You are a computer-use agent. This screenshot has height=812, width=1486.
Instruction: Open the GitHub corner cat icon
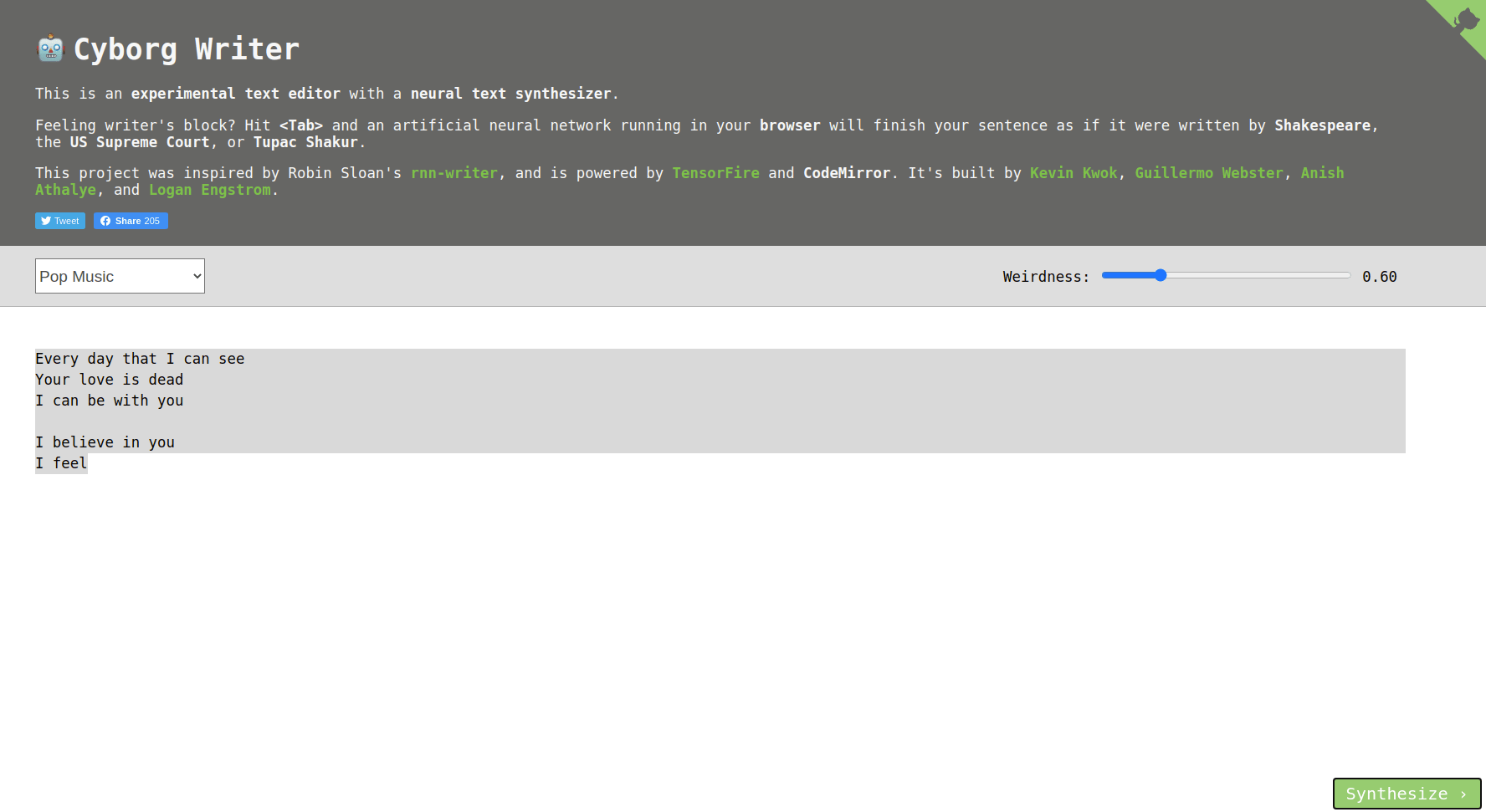click(x=1466, y=20)
